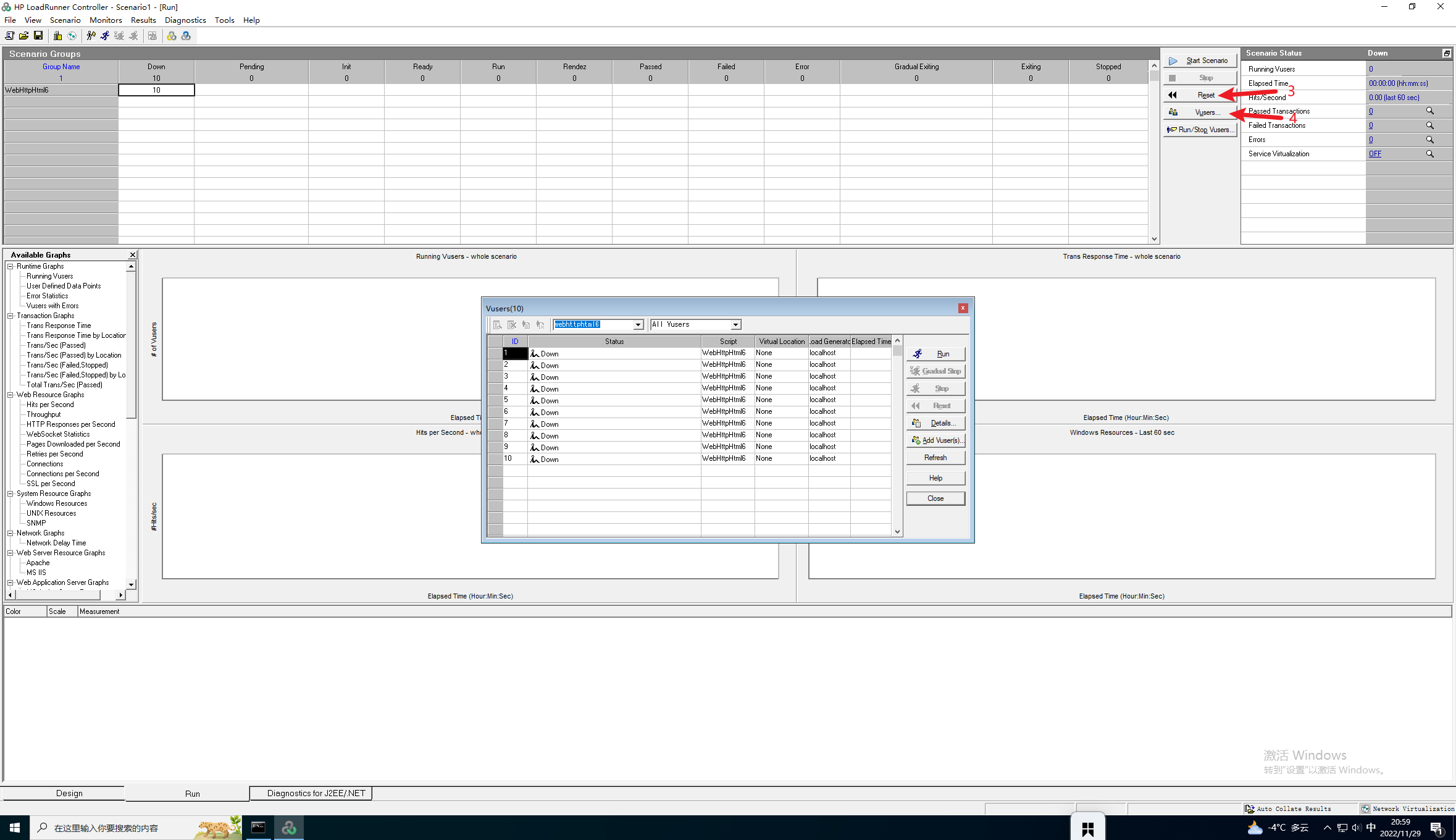Toggle Service Virtualization OFF link

tap(1374, 154)
